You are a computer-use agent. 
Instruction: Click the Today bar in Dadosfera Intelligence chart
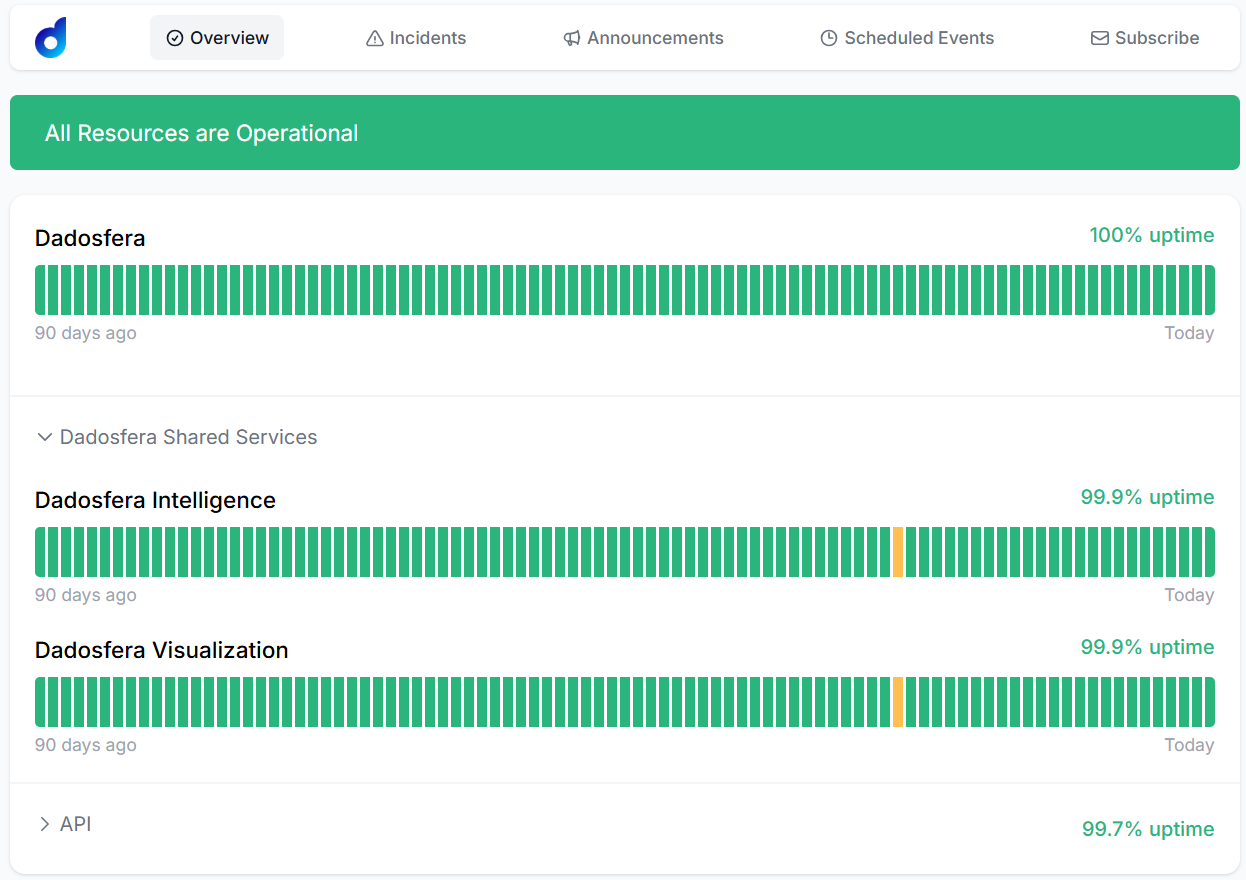click(x=1210, y=552)
